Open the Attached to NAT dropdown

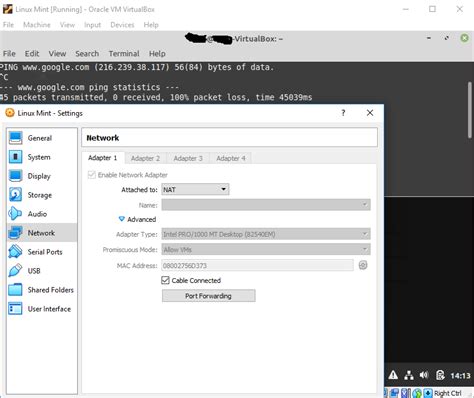[195, 189]
